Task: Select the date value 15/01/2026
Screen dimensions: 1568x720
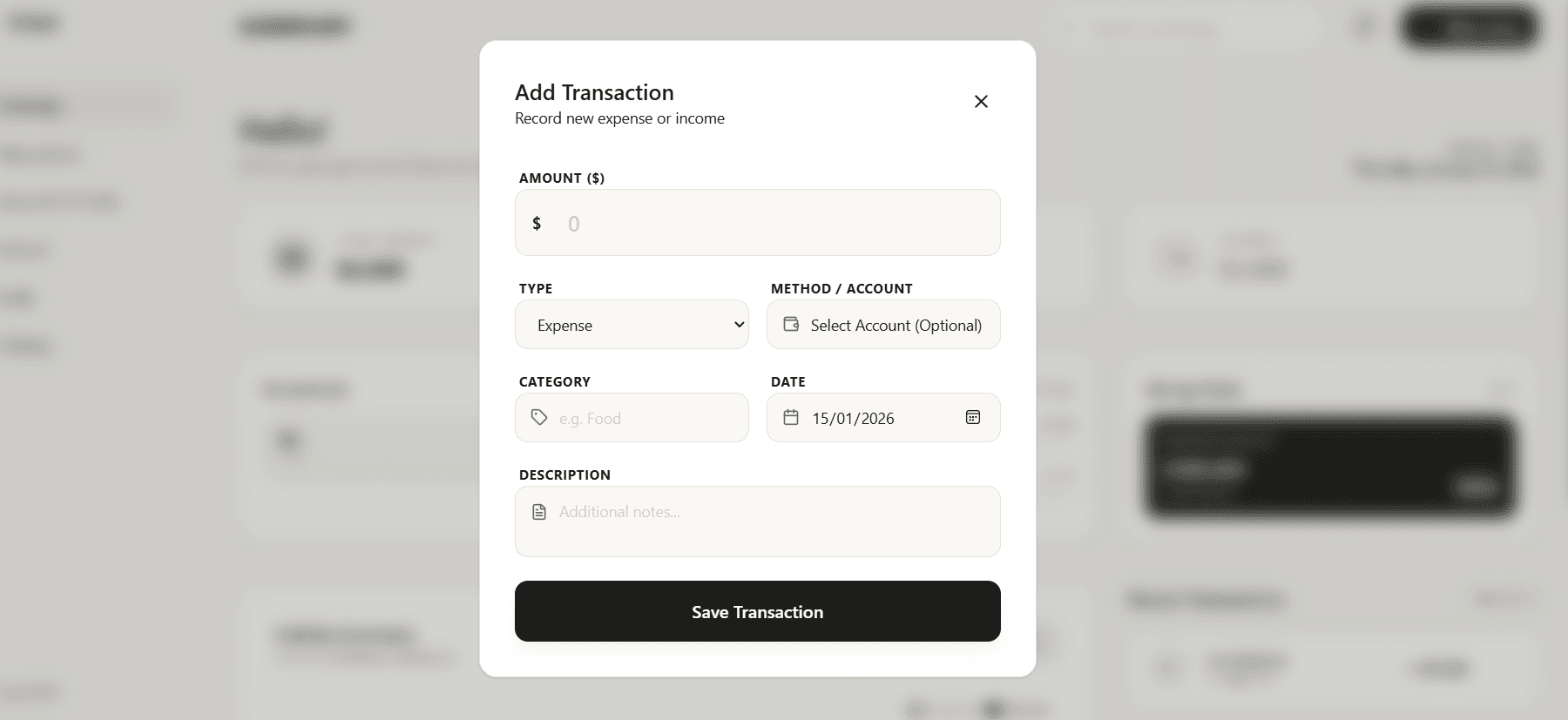Action: pos(853,419)
